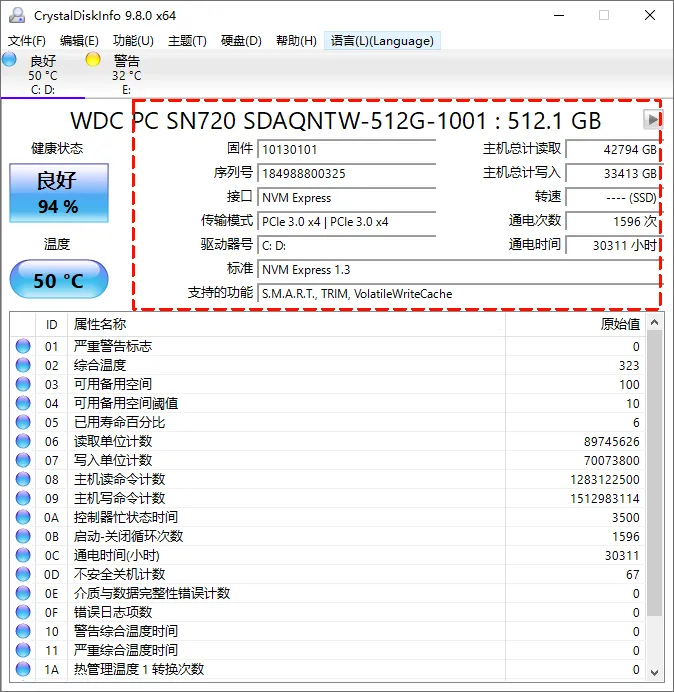Click status icon for row 06 读取单位计数
The height and width of the screenshot is (692, 674).
[x=23, y=441]
